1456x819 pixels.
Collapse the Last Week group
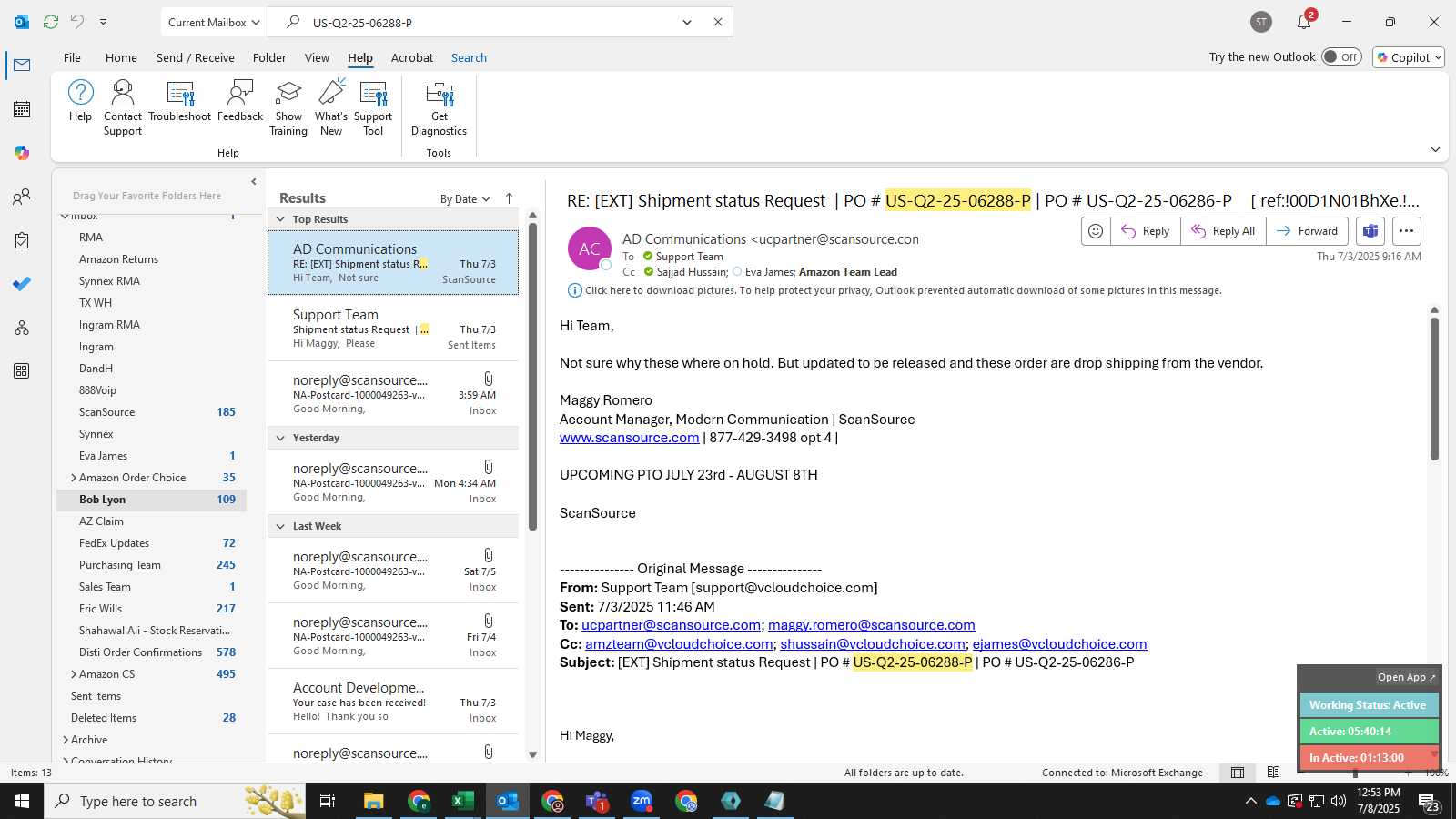[280, 526]
